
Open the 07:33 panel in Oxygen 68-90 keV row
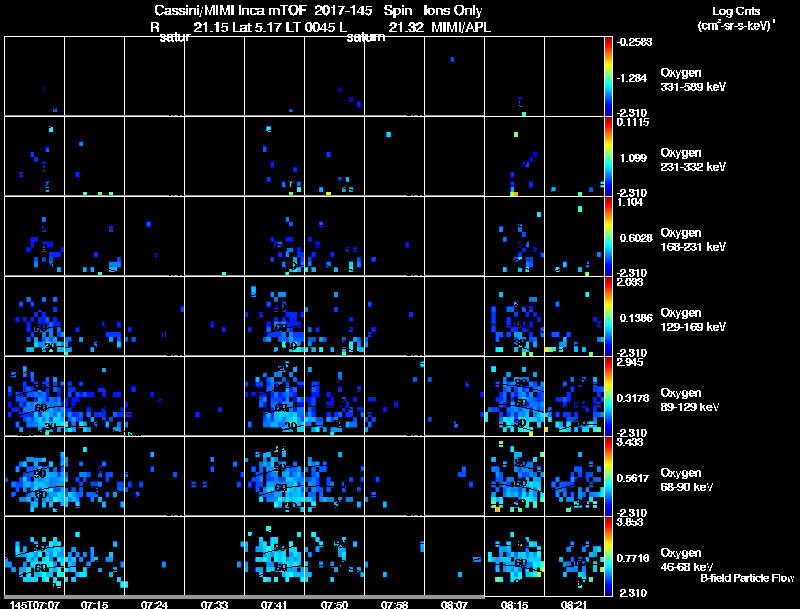tap(214, 476)
